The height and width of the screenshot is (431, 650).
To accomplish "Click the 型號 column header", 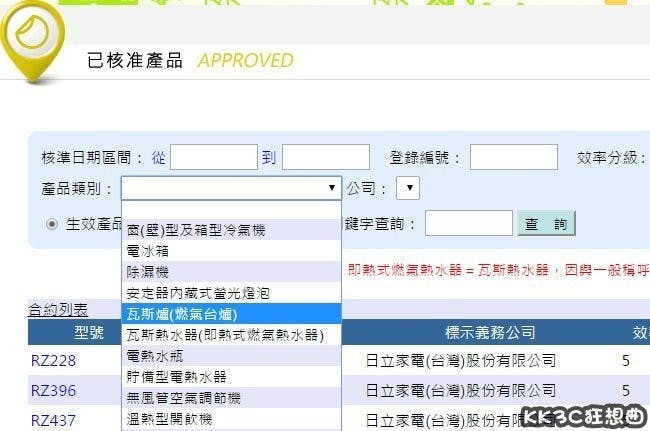I will click(89, 332).
